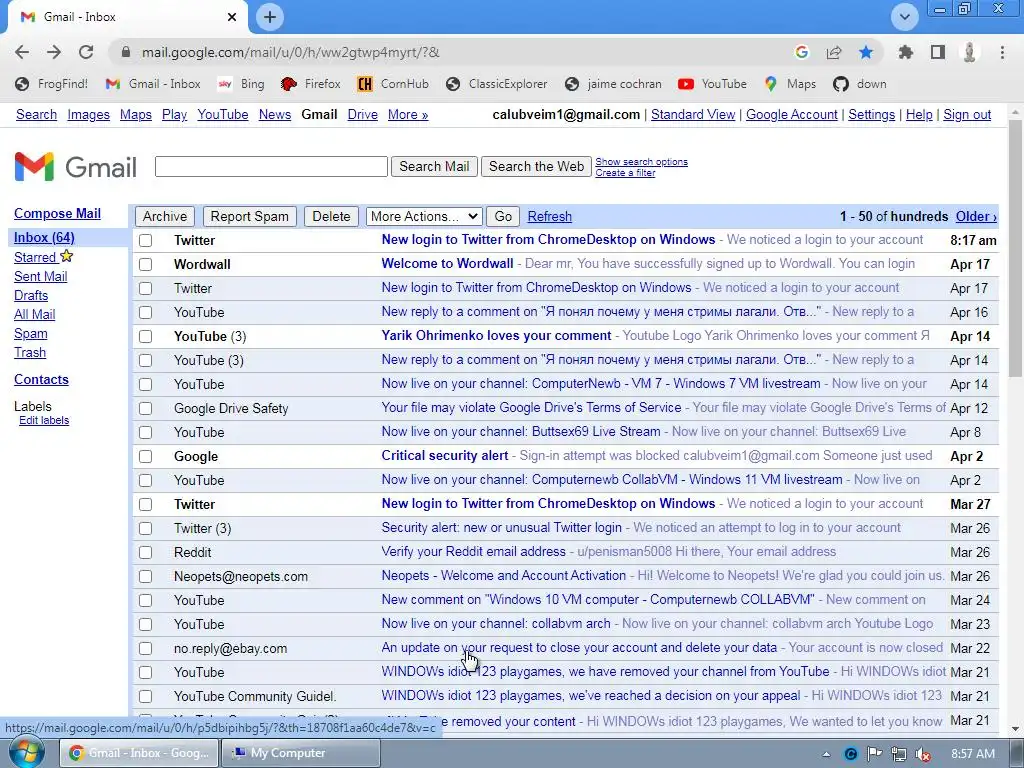Open the Spam folder
Image resolution: width=1024 pixels, height=768 pixels.
coord(31,333)
